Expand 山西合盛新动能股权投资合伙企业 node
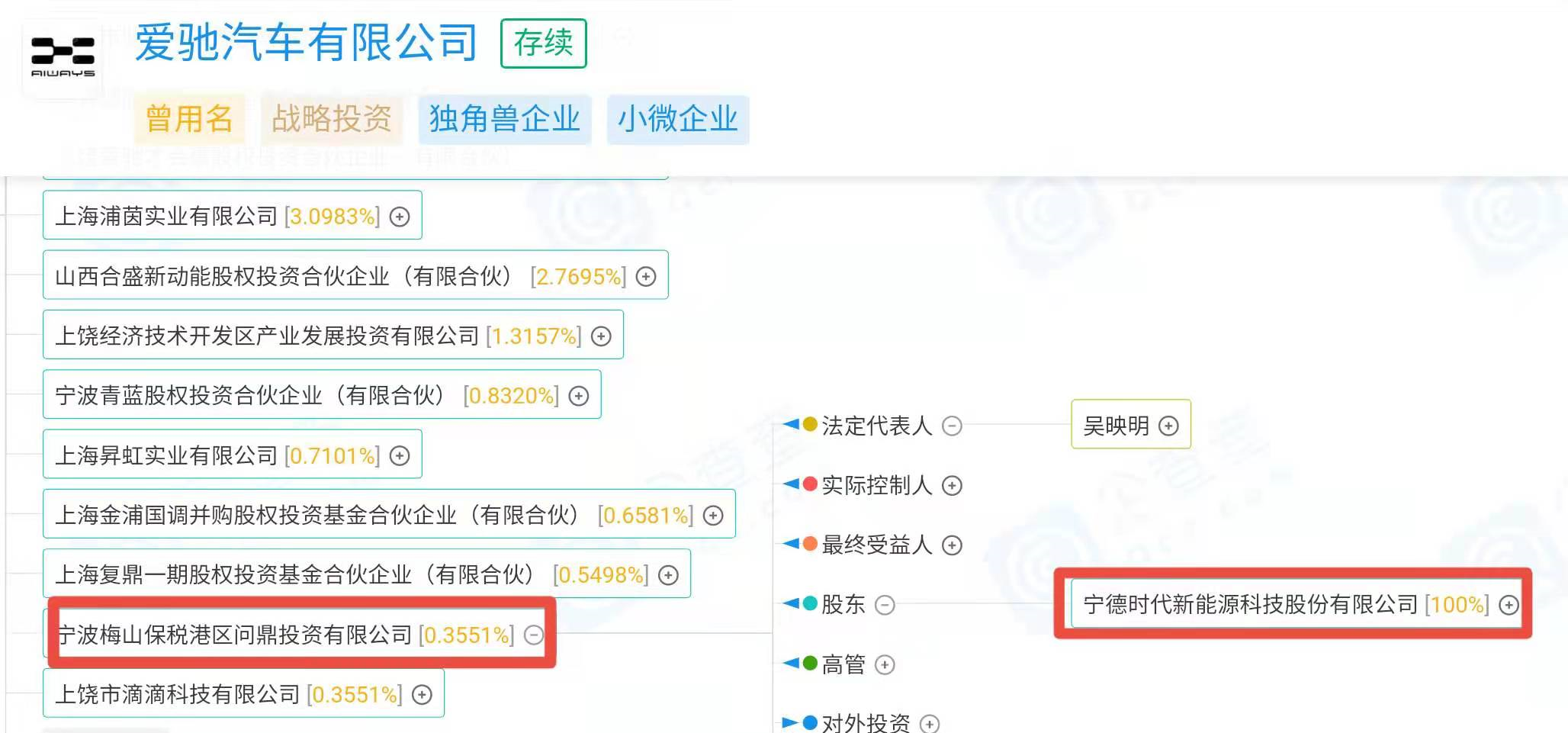1568x733 pixels. (x=646, y=277)
